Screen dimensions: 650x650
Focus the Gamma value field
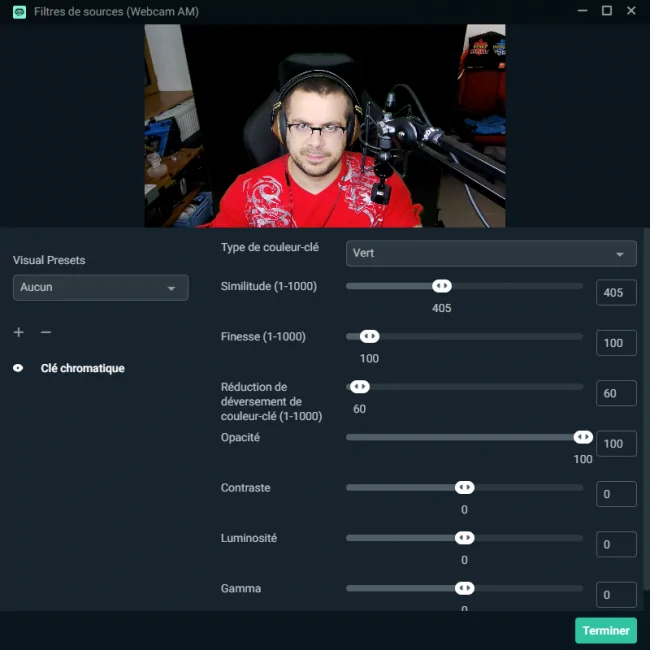coord(616,595)
